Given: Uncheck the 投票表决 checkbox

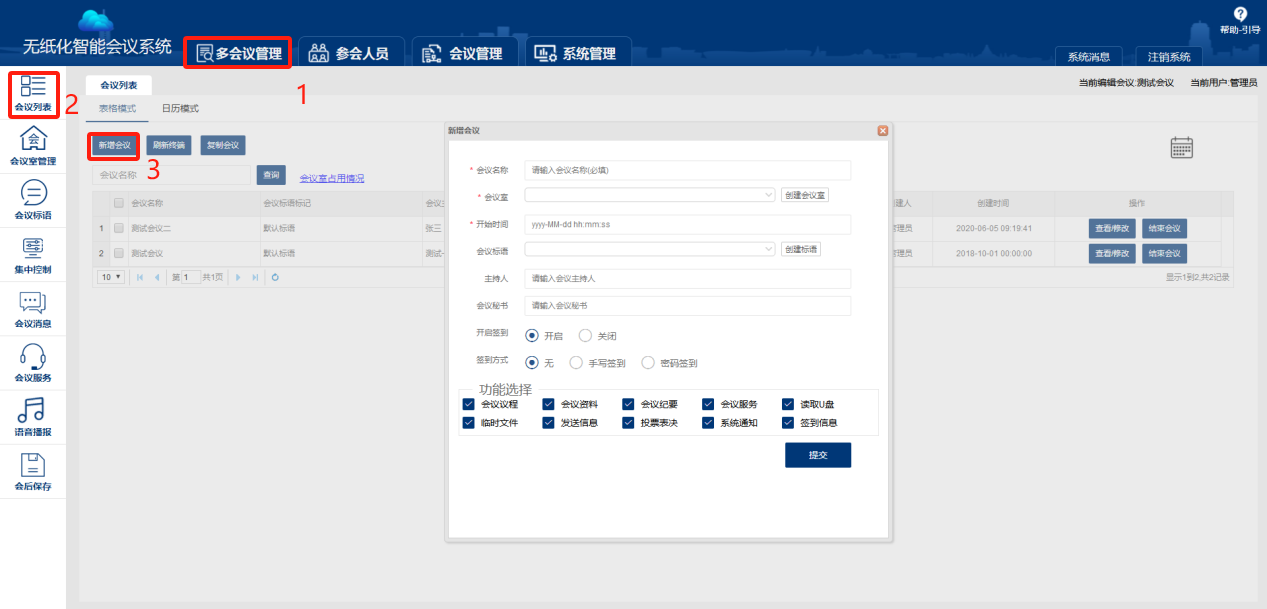Looking at the screenshot, I should 628,422.
